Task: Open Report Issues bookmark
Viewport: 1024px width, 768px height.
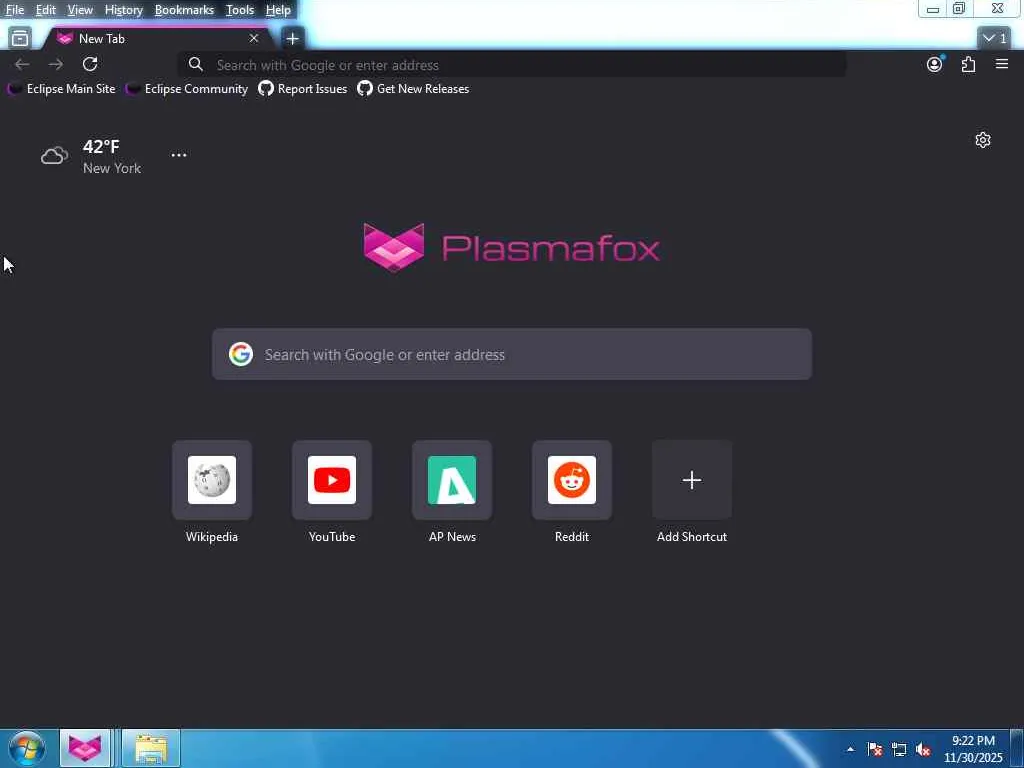Action: (303, 89)
